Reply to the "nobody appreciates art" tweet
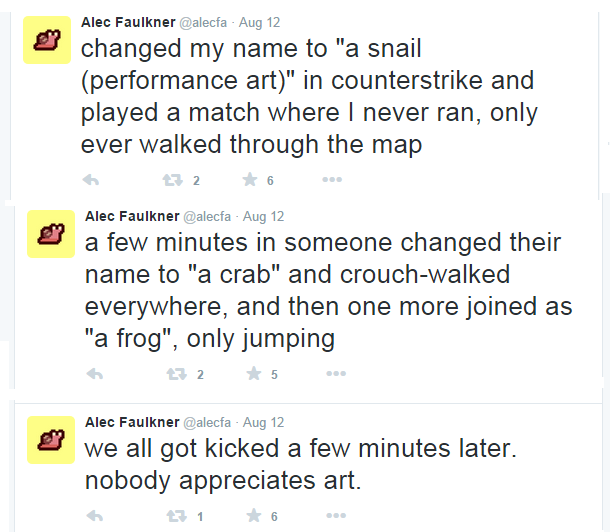Viewport: 610px width, 532px height. (x=92, y=516)
